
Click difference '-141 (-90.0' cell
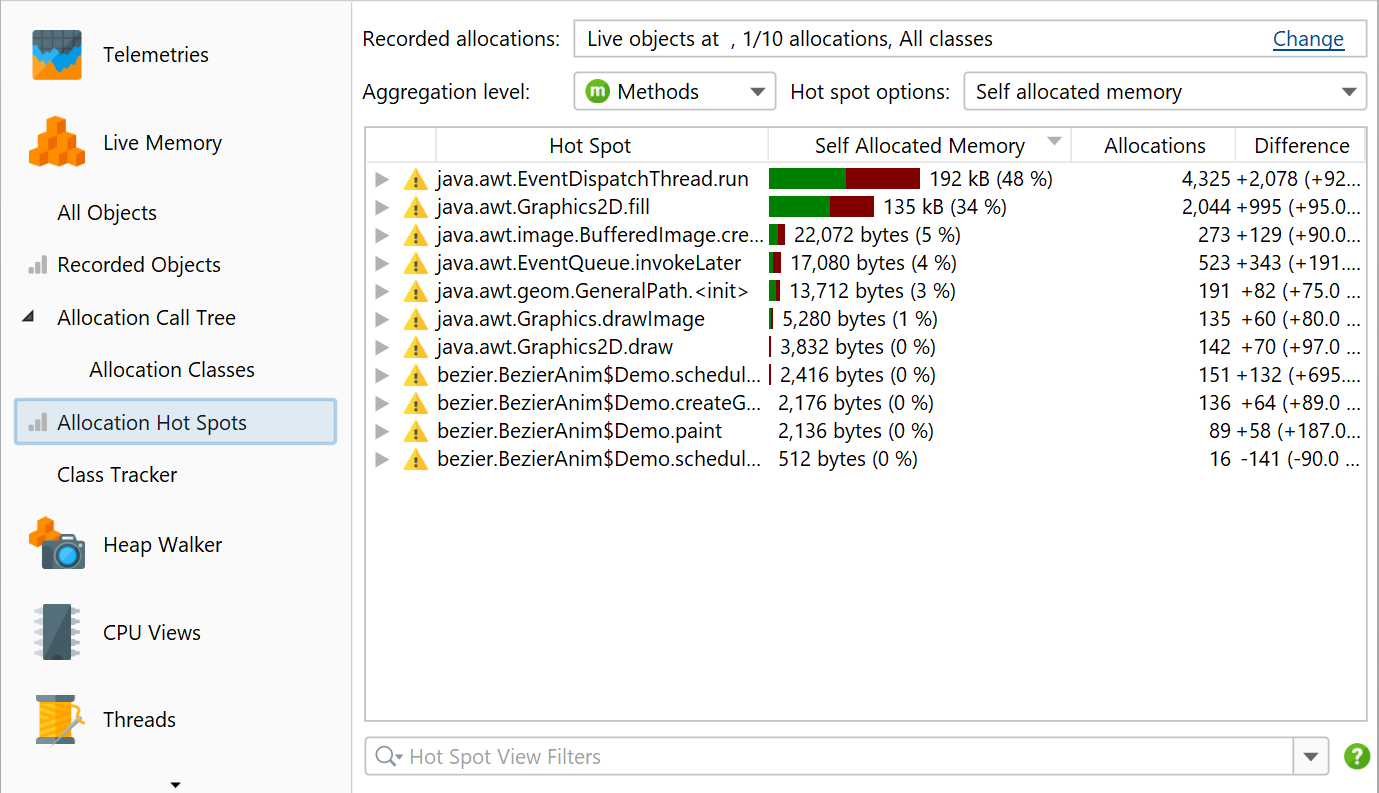1300,459
